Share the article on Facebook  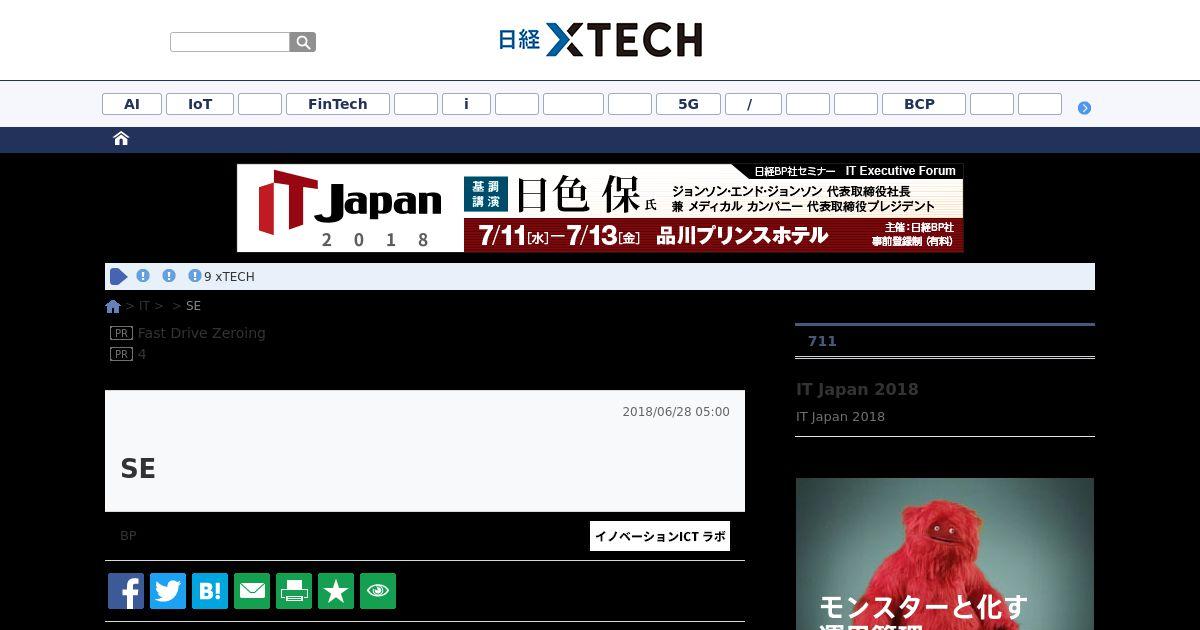[x=126, y=591]
